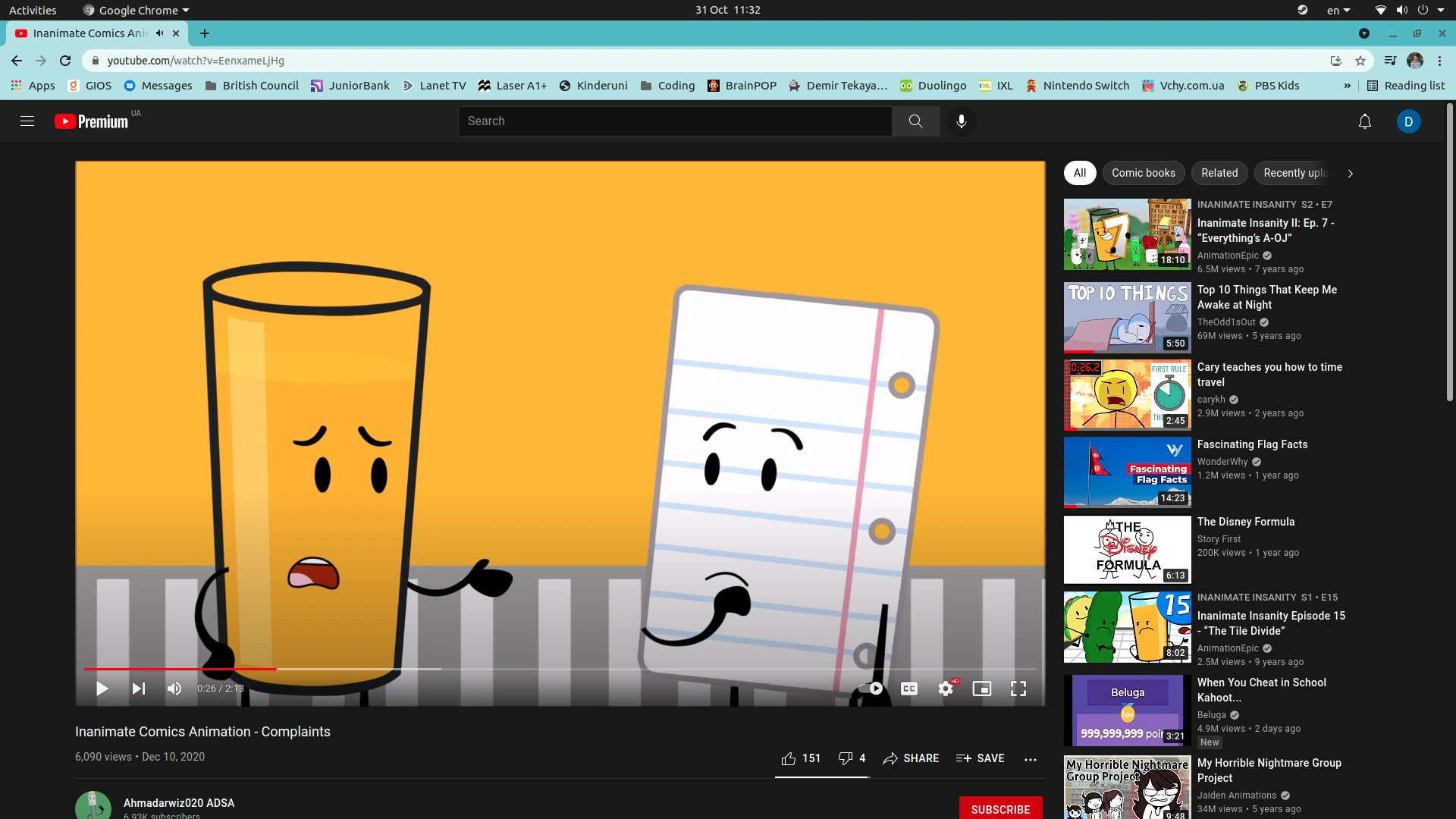Open Ahmadarwiz020 ADSA channel avatar
The height and width of the screenshot is (819, 1456).
(93, 805)
